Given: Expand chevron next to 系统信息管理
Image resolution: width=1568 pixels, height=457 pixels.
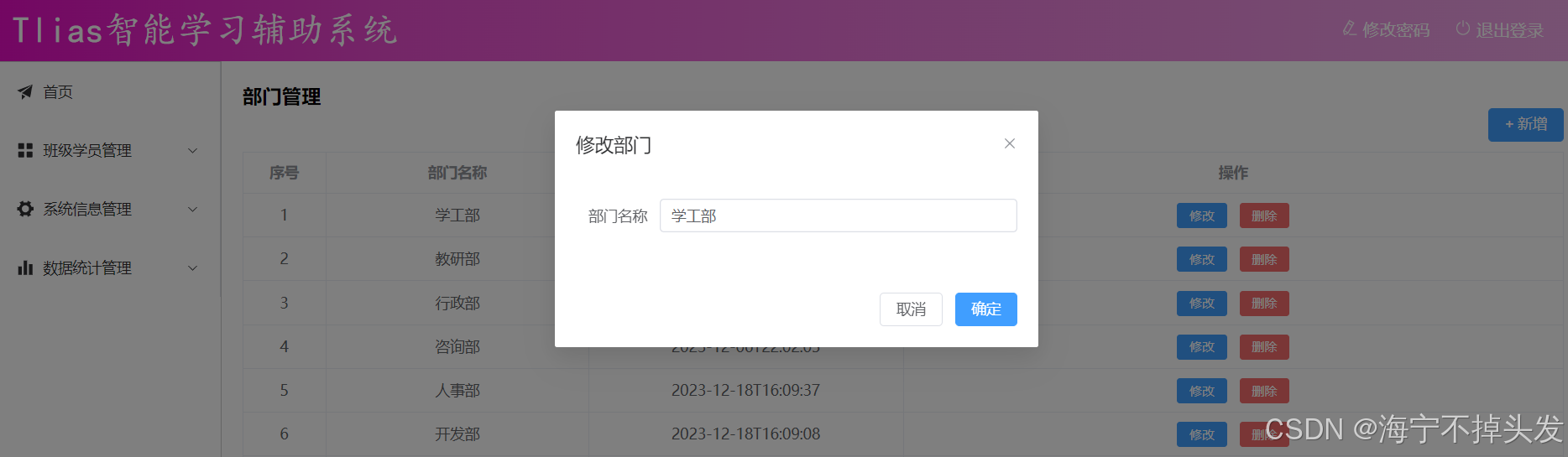Looking at the screenshot, I should pos(192,210).
